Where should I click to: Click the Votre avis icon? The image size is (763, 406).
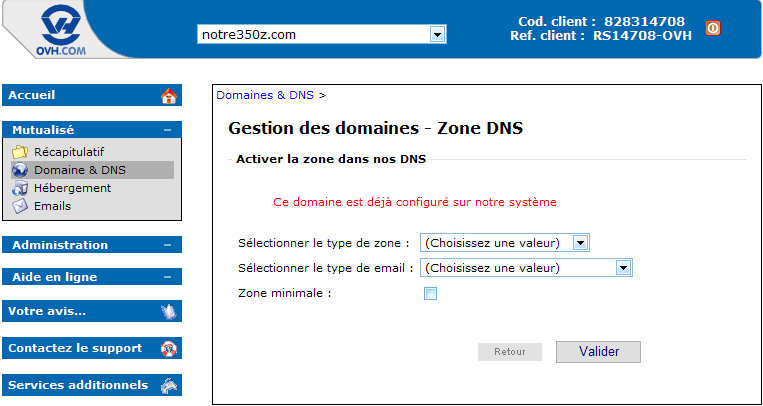click(168, 311)
